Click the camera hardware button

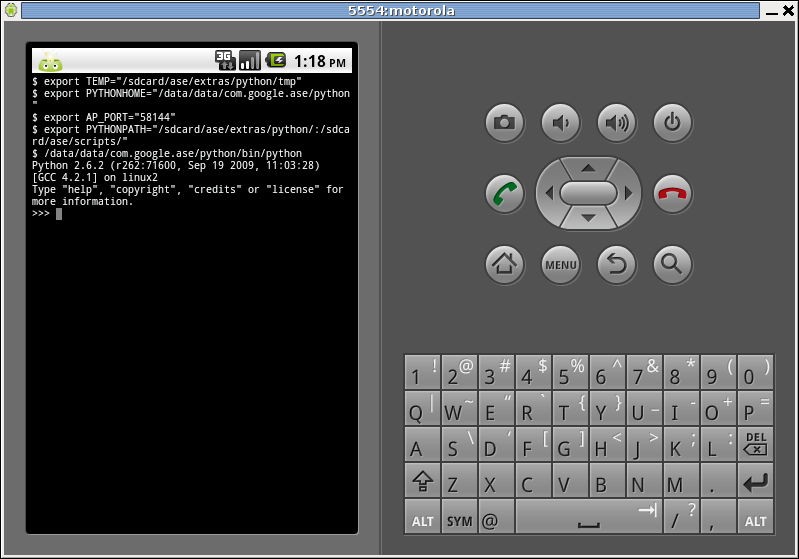pyautogui.click(x=504, y=123)
